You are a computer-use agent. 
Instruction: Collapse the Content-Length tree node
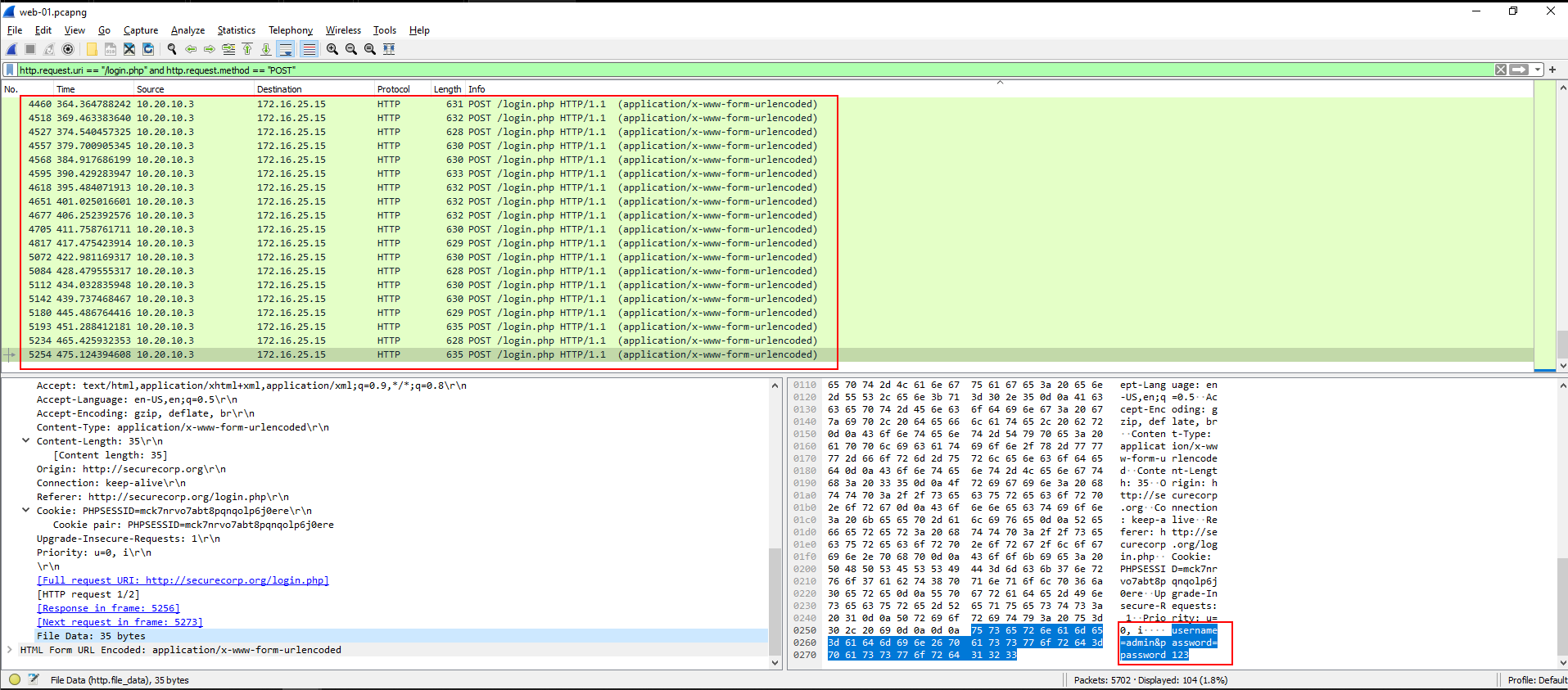[25, 440]
